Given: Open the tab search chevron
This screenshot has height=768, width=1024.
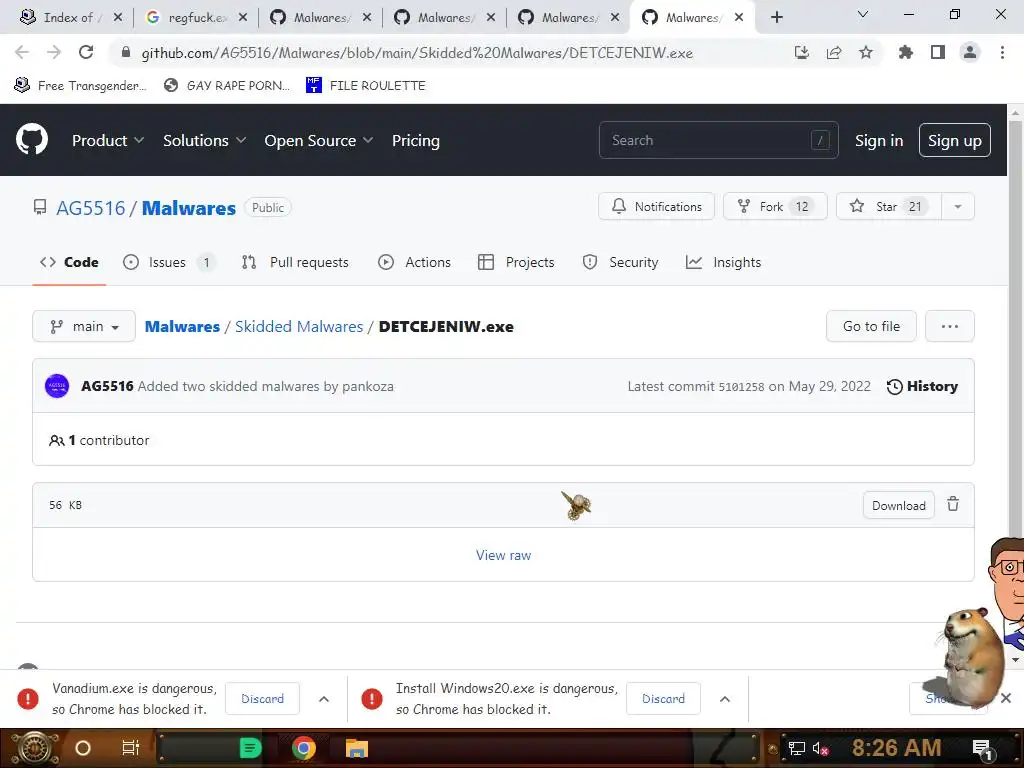Looking at the screenshot, I should 863,14.
